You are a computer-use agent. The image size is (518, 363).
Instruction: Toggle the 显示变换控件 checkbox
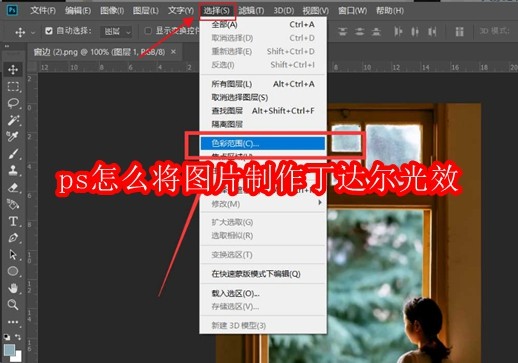pos(148,31)
